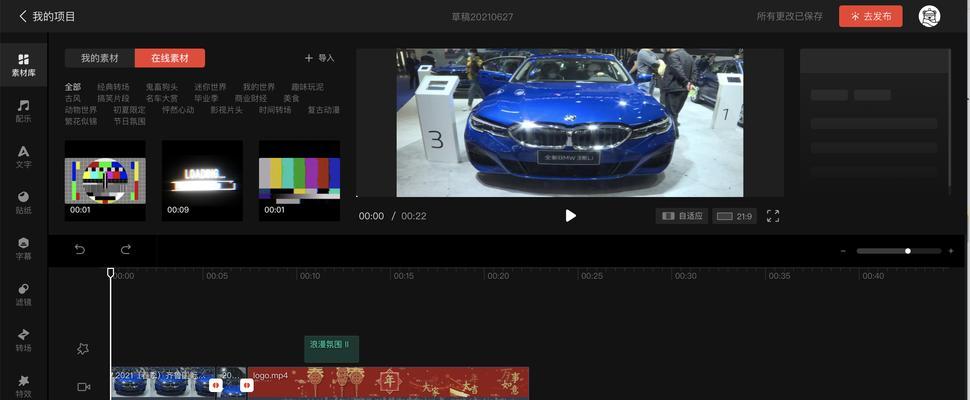Select the 时间转场 category
970x400 pixels.
pyautogui.click(x=275, y=110)
